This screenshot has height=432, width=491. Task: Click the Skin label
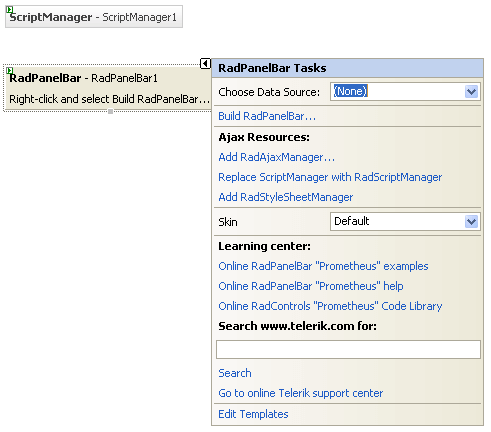(x=228, y=222)
